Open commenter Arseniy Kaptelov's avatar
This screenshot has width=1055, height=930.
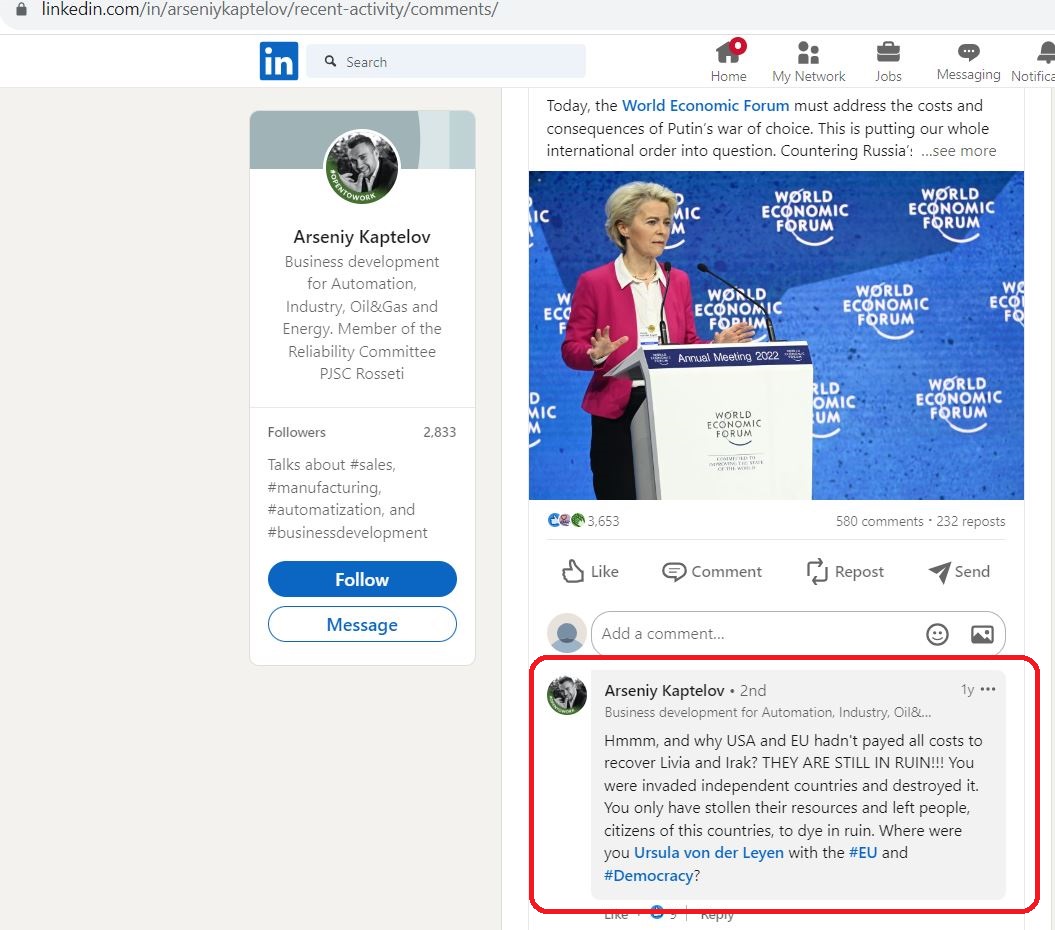pyautogui.click(x=567, y=694)
